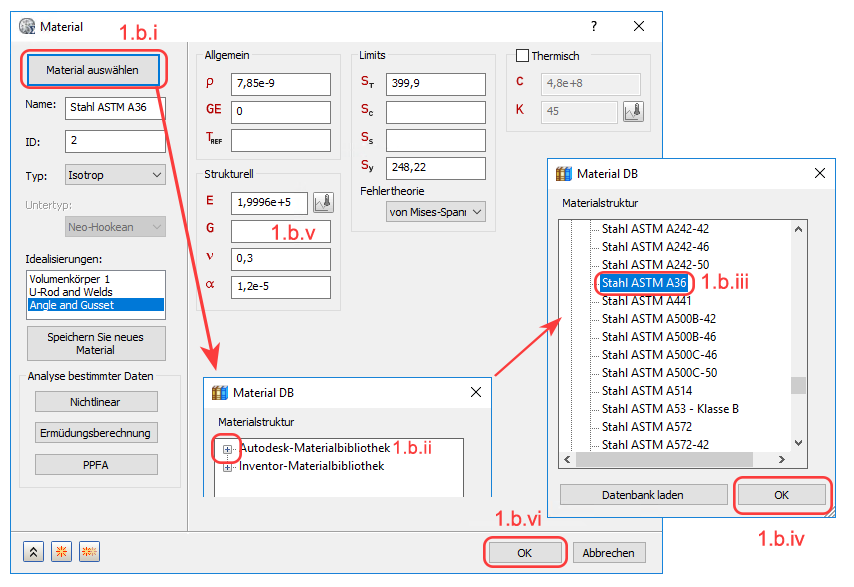Click the GE input field
The width and height of the screenshot is (854, 587).
(x=280, y=112)
